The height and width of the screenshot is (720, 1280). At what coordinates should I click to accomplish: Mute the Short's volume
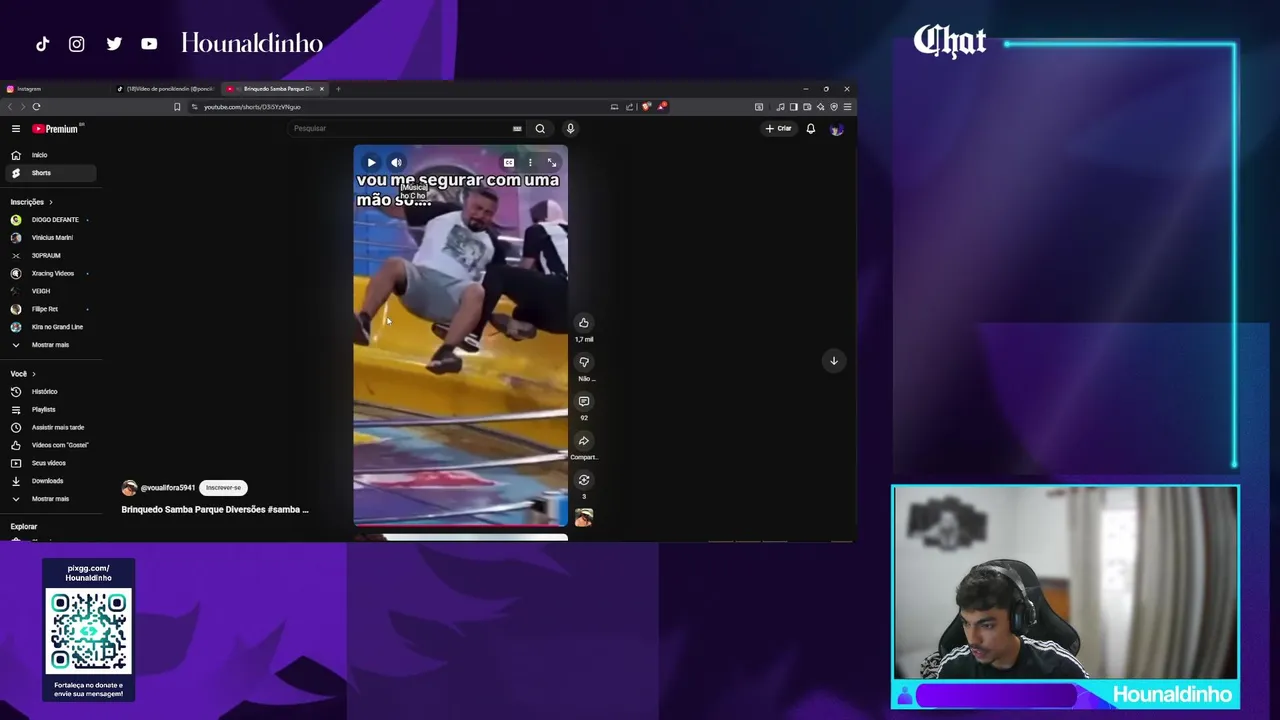point(396,162)
